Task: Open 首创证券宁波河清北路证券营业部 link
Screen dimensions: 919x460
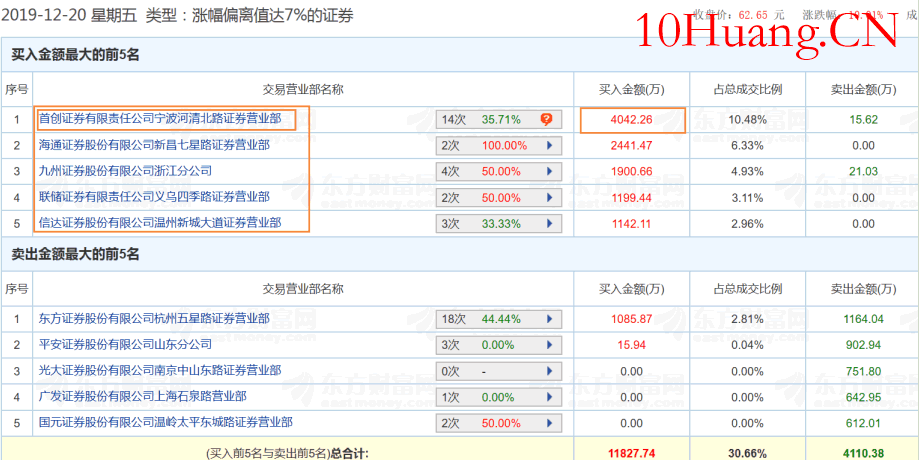Action: [160, 119]
